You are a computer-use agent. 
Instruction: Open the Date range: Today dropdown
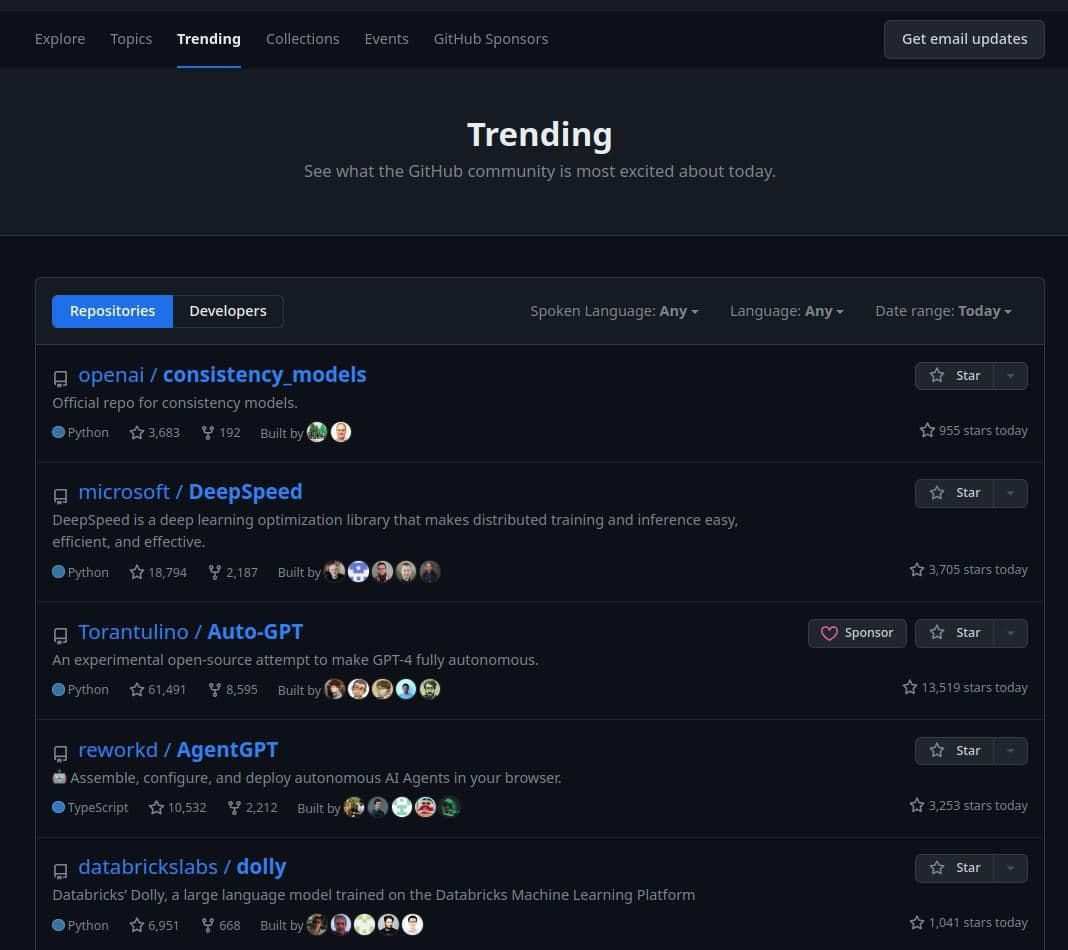942,311
